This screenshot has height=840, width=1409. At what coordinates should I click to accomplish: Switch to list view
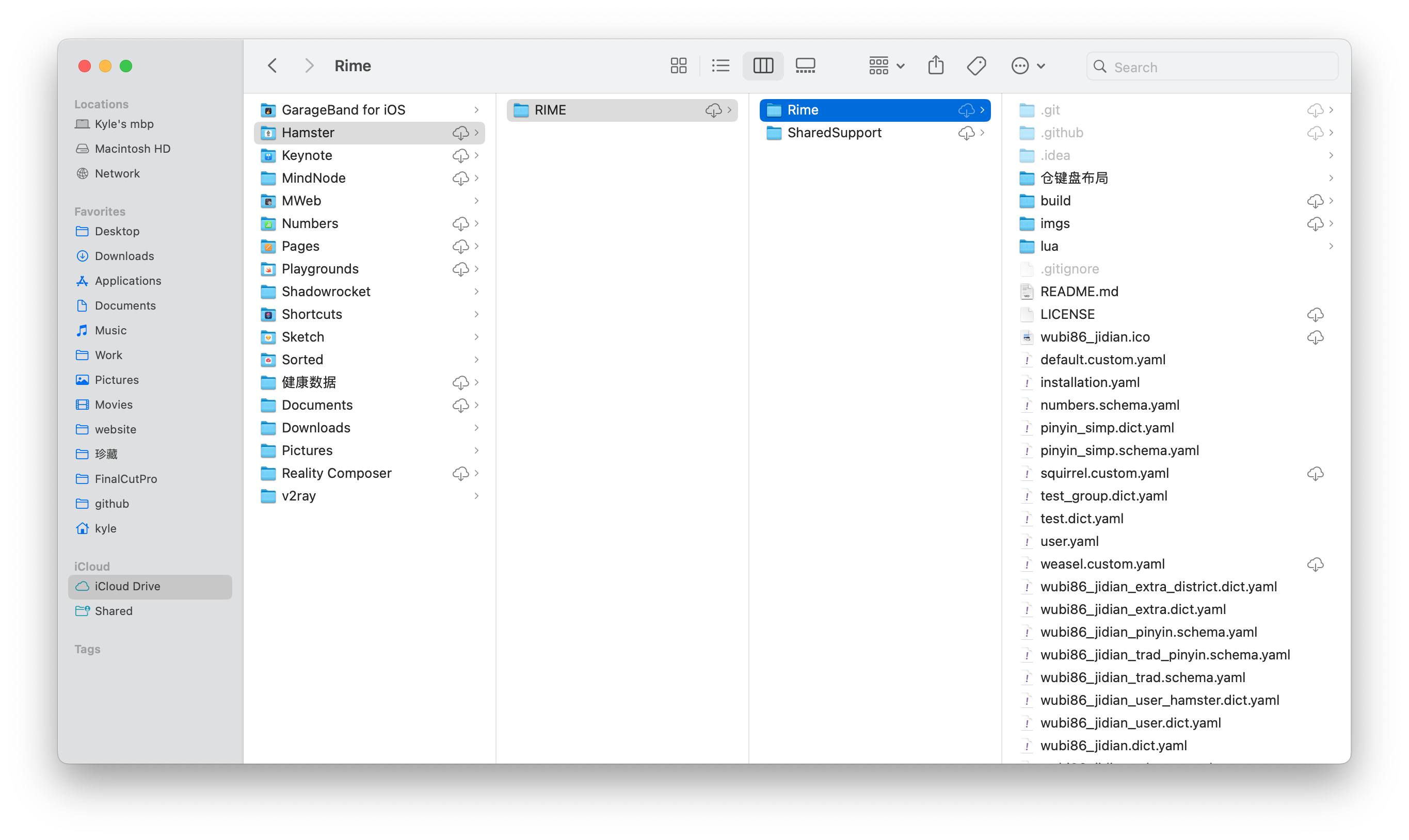tap(720, 66)
